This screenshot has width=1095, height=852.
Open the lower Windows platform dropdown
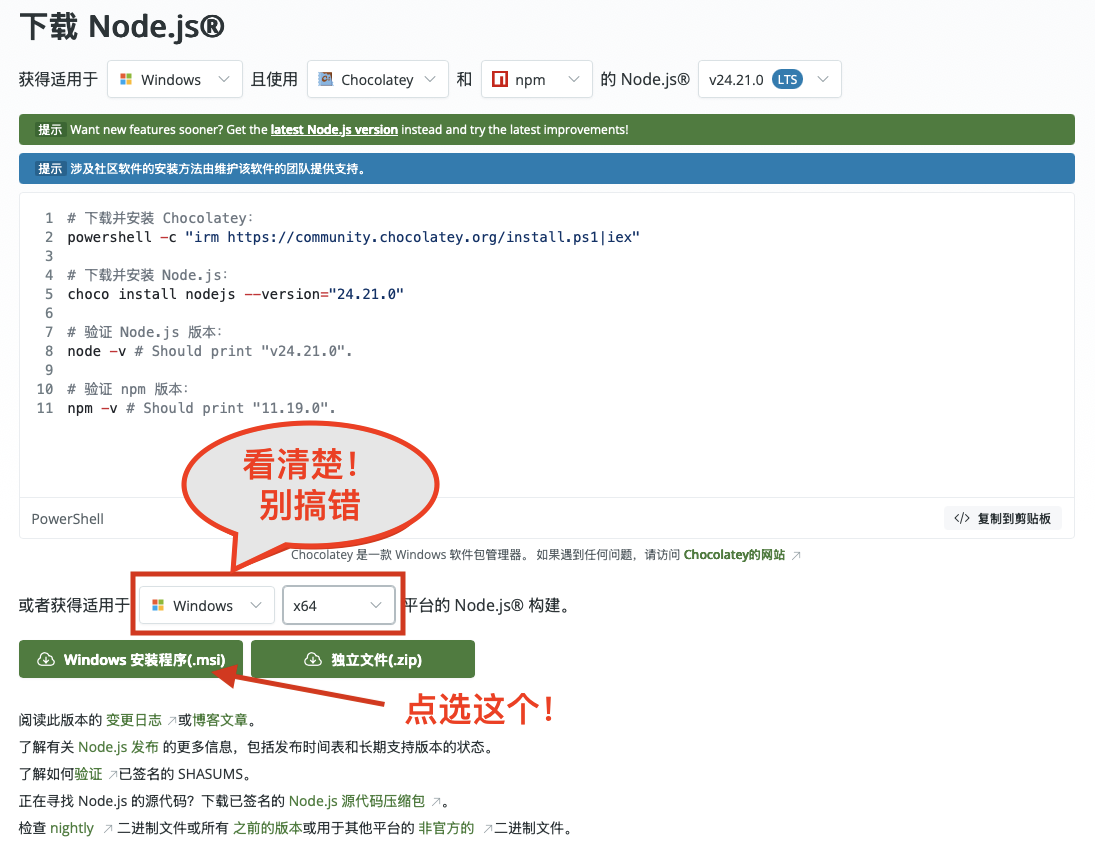(x=207, y=605)
